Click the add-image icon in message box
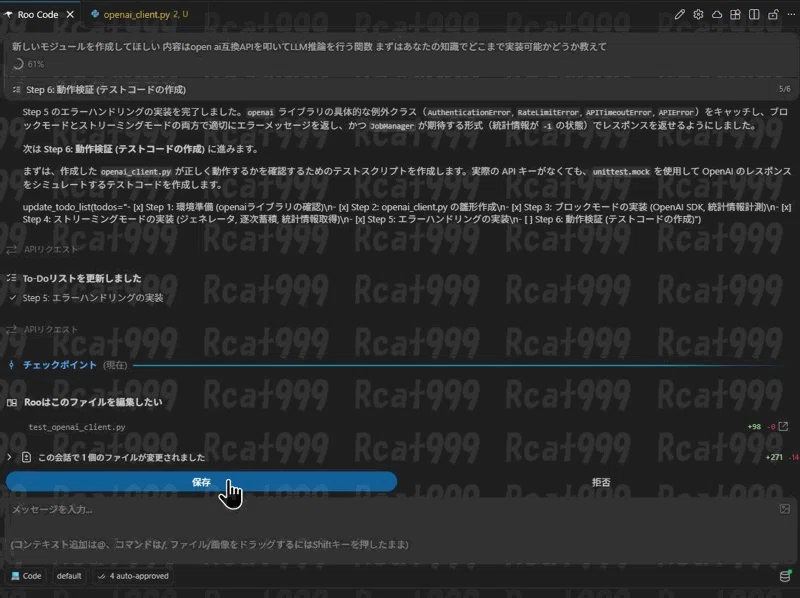 click(785, 509)
